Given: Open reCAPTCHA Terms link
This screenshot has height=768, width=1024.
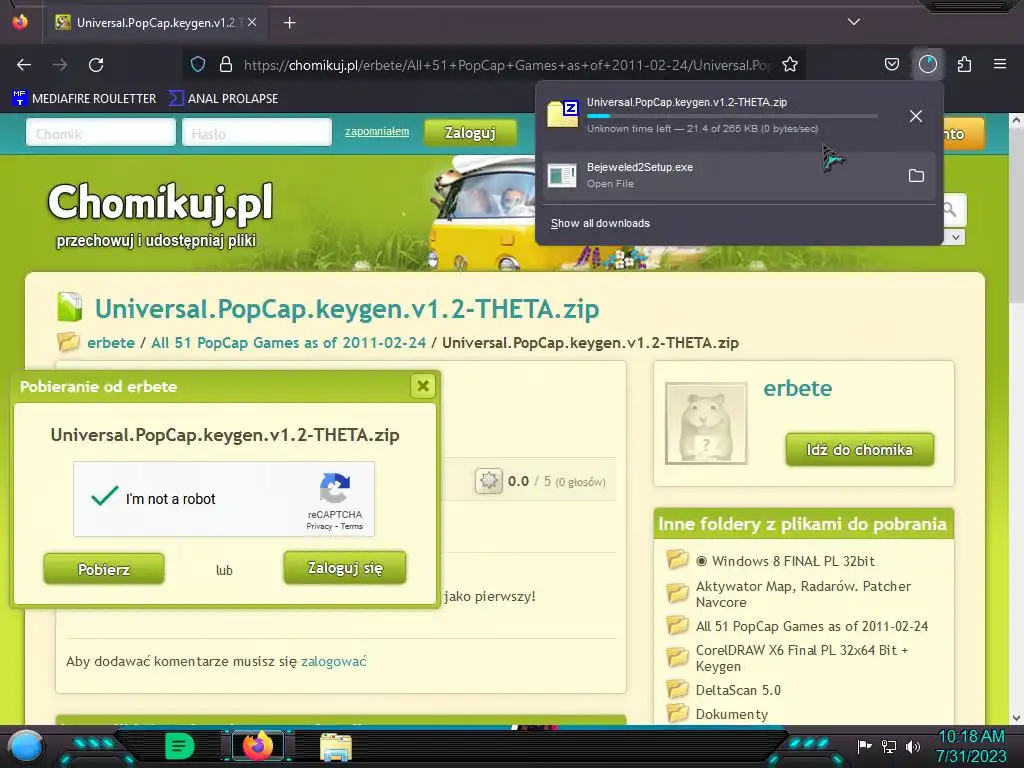Looking at the screenshot, I should pyautogui.click(x=351, y=526).
